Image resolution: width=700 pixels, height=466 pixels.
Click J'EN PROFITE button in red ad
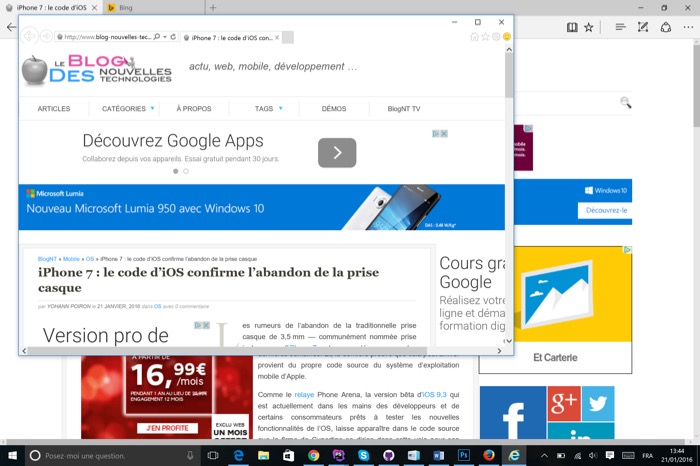tap(167, 428)
